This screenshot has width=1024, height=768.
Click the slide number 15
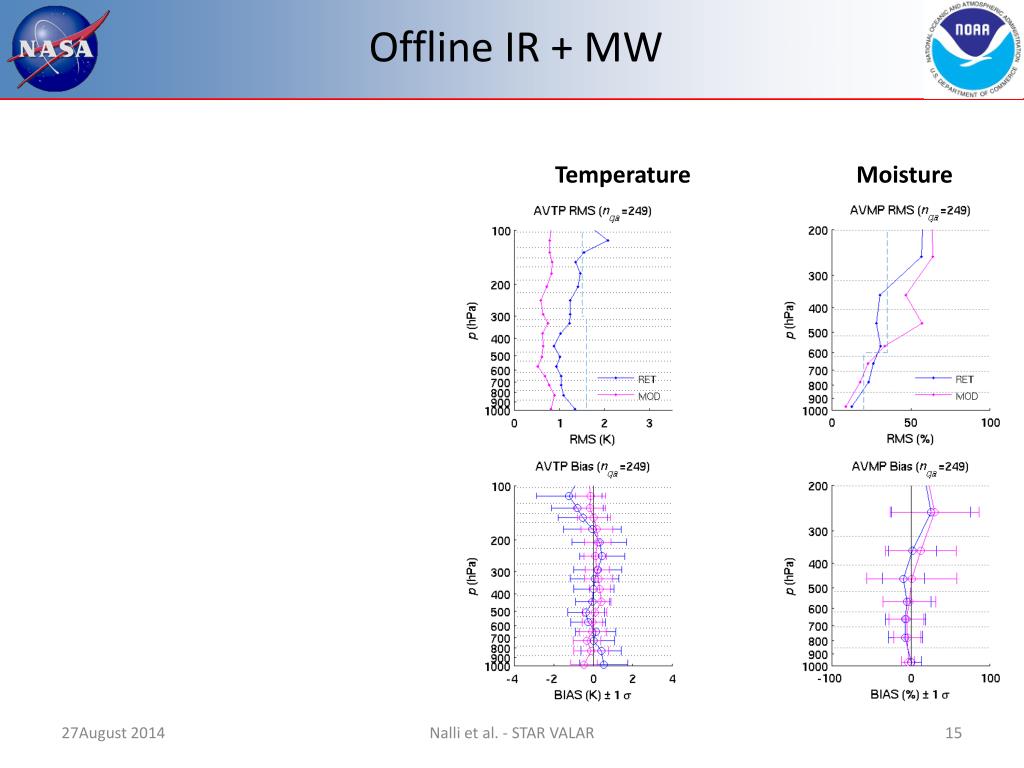[x=953, y=733]
